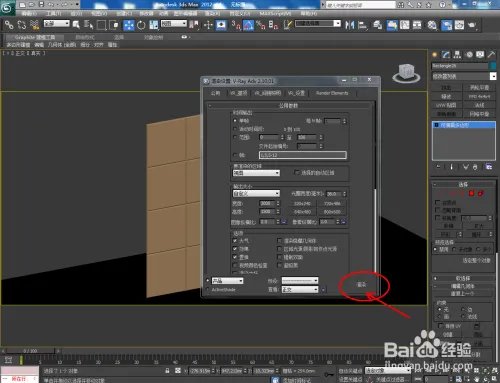Switch to the Hierarchy command panel icon

click(457, 54)
